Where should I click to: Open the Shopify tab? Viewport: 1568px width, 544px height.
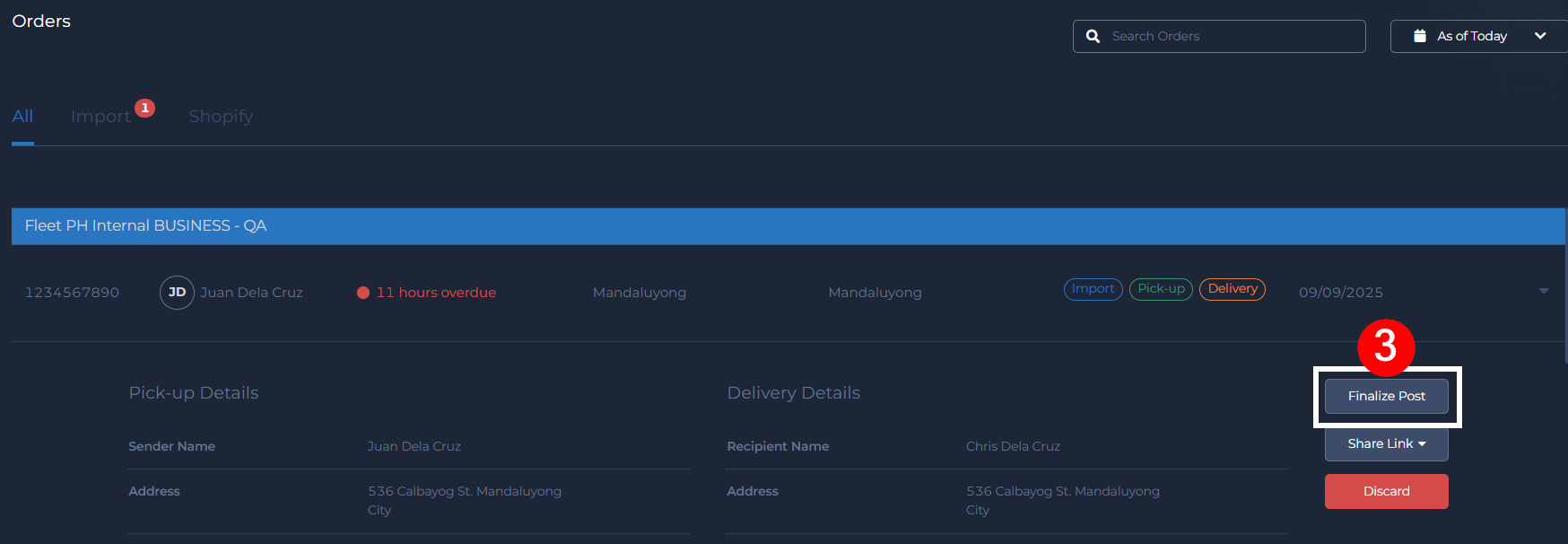221,117
